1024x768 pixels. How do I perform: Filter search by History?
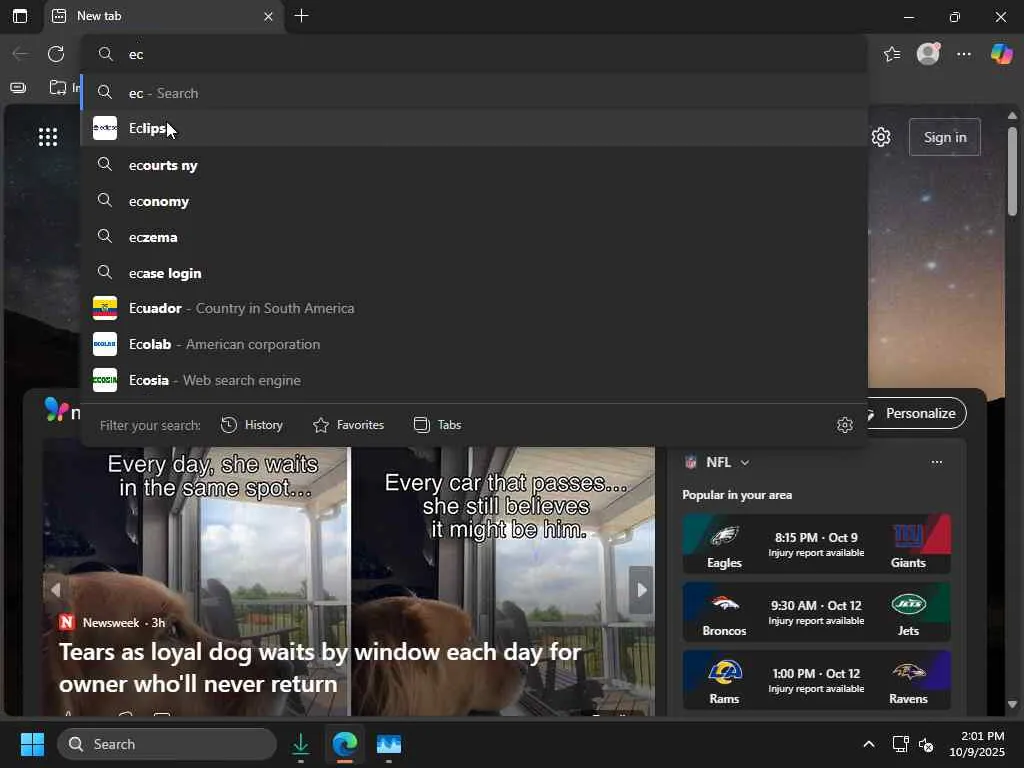coord(251,425)
